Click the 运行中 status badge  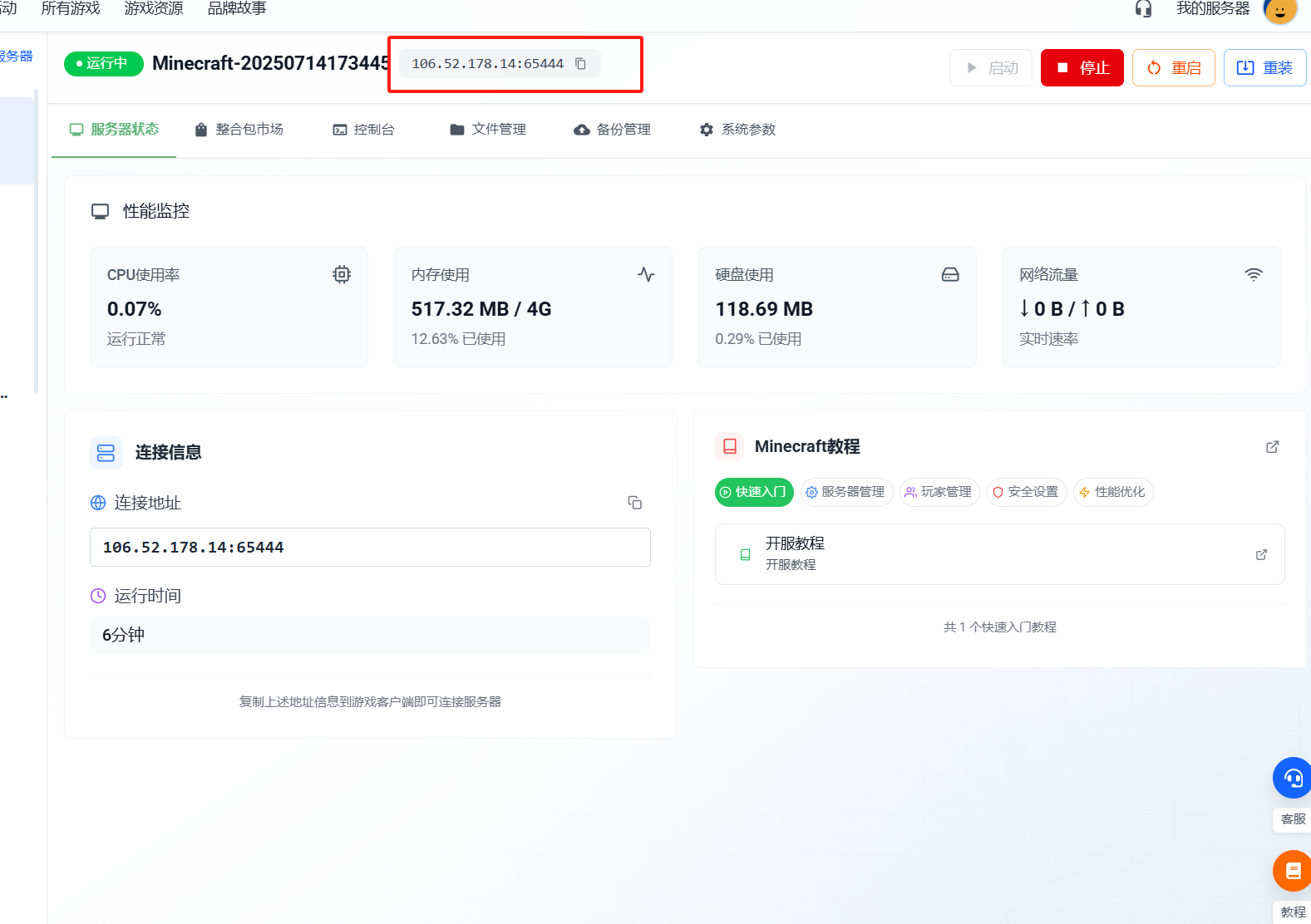coord(104,64)
